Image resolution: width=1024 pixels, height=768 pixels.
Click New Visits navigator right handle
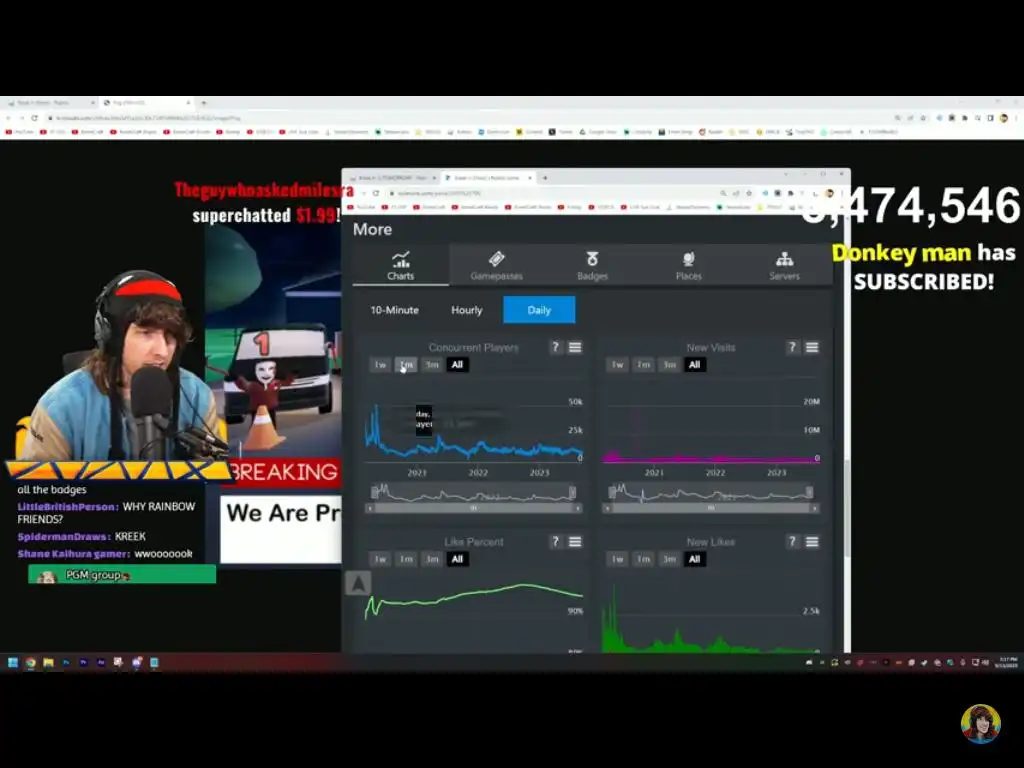click(809, 492)
